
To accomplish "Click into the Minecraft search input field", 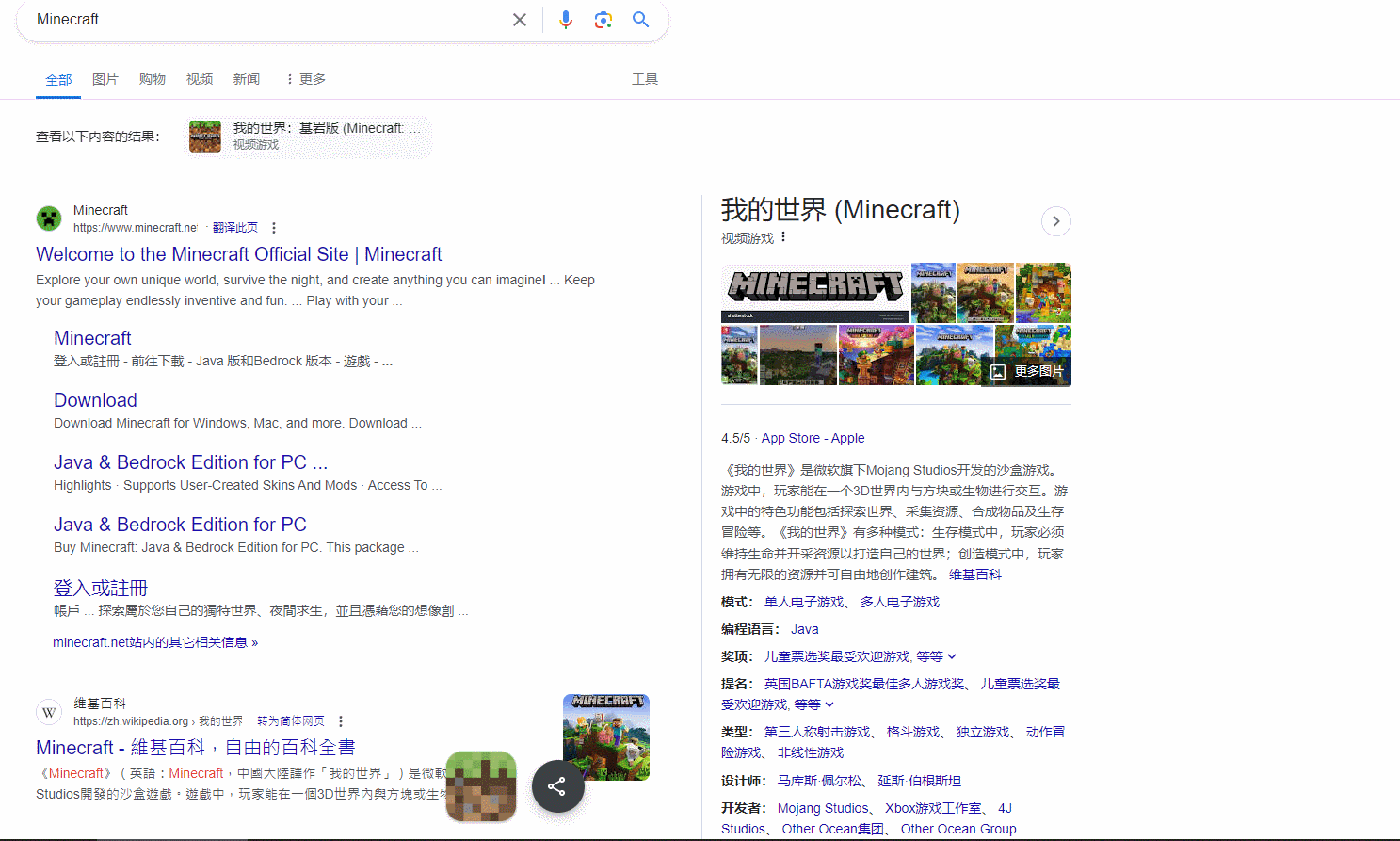I will (x=264, y=20).
